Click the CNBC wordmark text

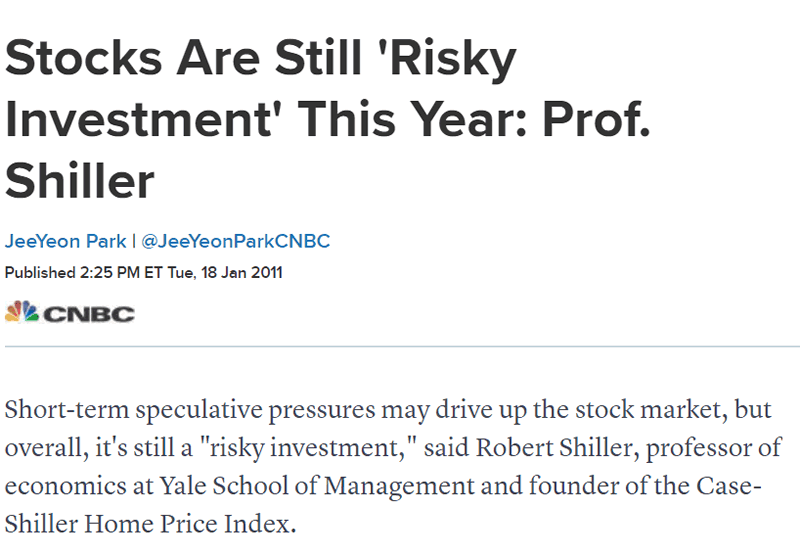coord(87,313)
